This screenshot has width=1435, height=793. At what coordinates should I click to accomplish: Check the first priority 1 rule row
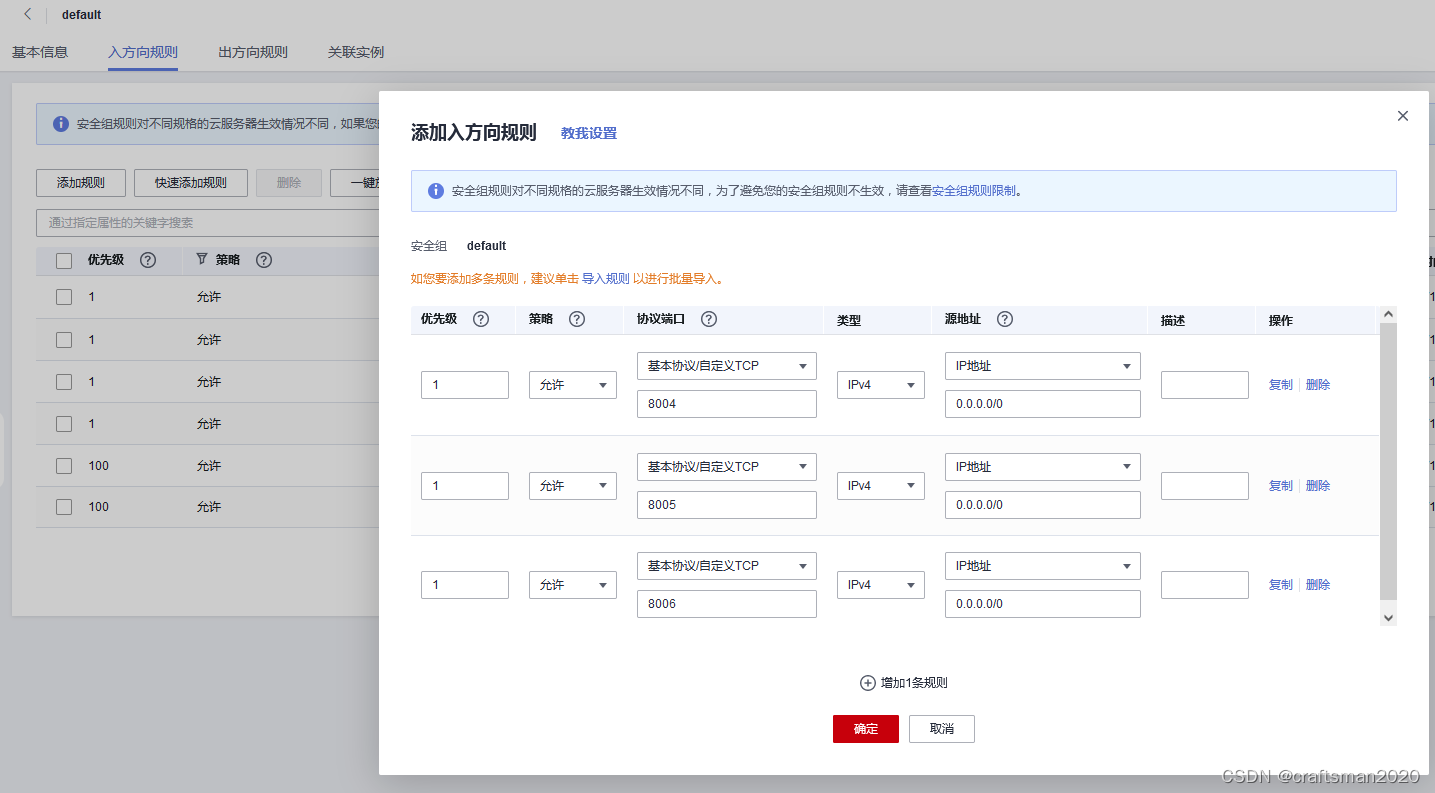tap(64, 296)
